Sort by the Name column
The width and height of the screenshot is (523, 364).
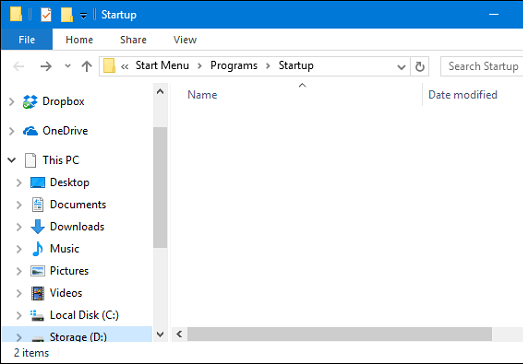[202, 95]
